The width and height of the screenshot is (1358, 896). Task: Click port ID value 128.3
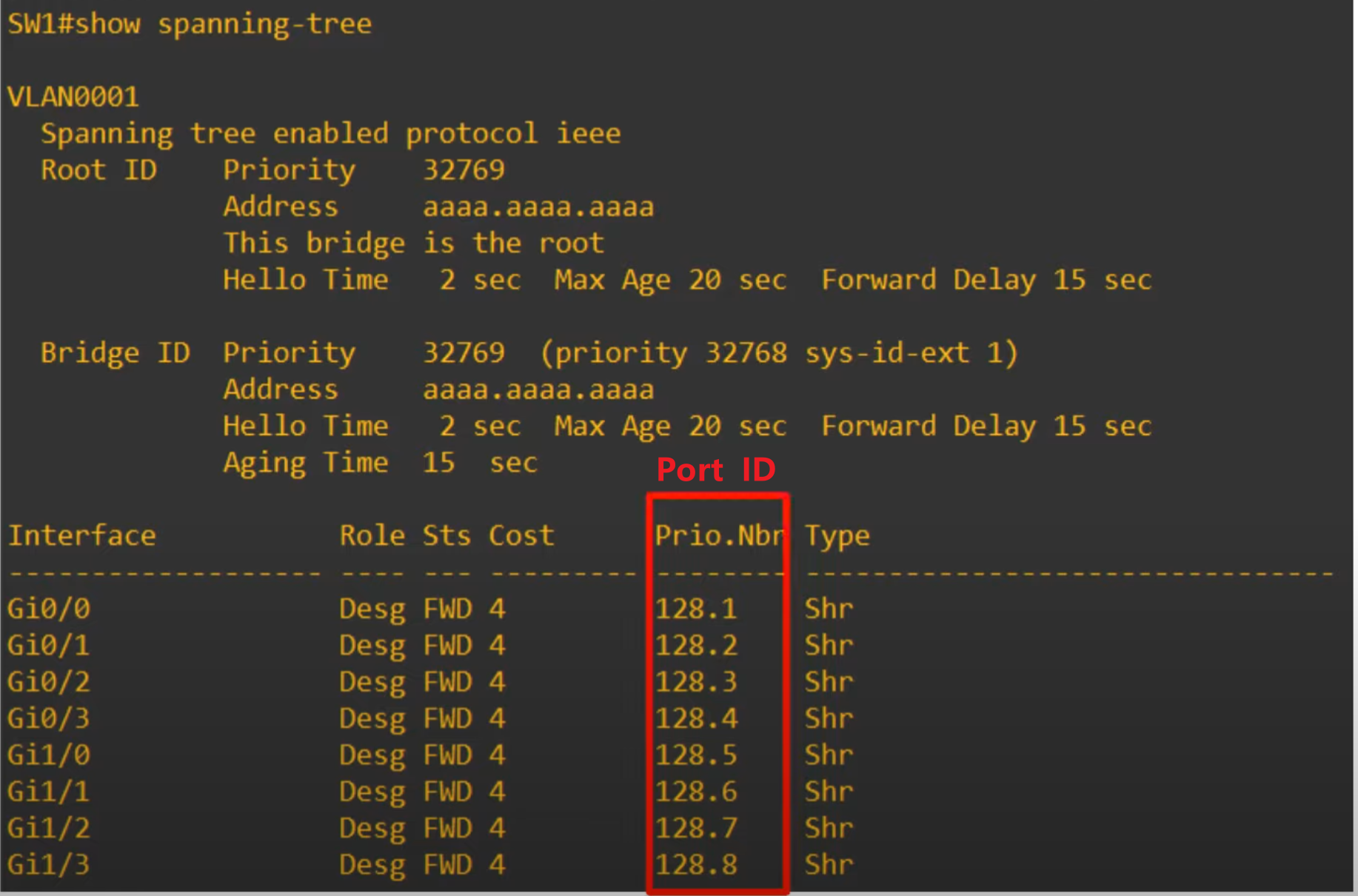pos(696,682)
